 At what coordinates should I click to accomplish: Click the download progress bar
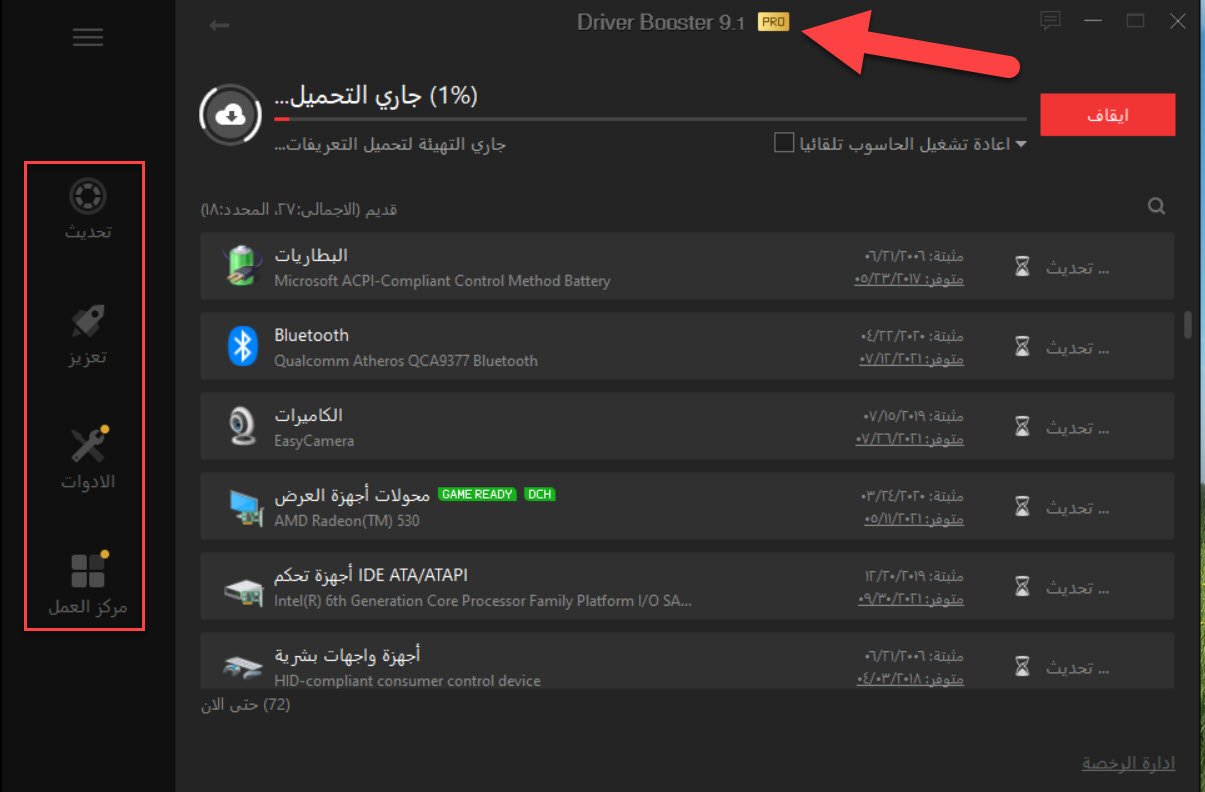tap(650, 119)
